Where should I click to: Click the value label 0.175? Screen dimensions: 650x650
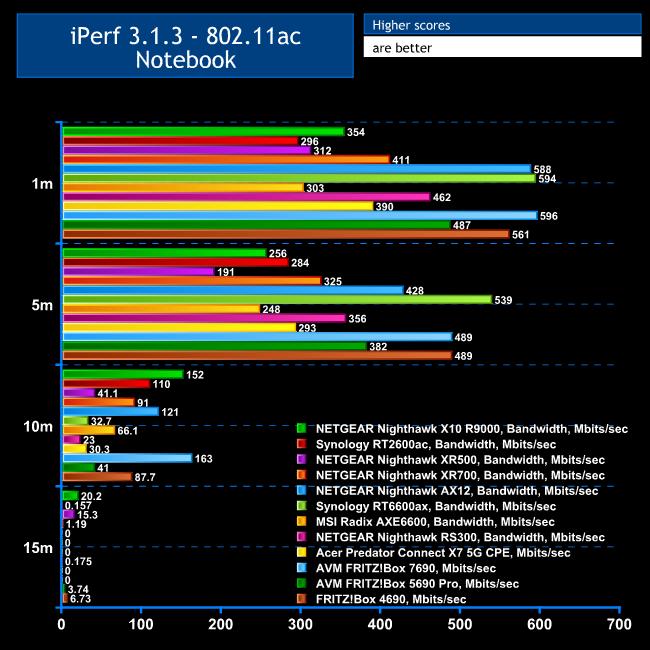[x=78, y=562]
